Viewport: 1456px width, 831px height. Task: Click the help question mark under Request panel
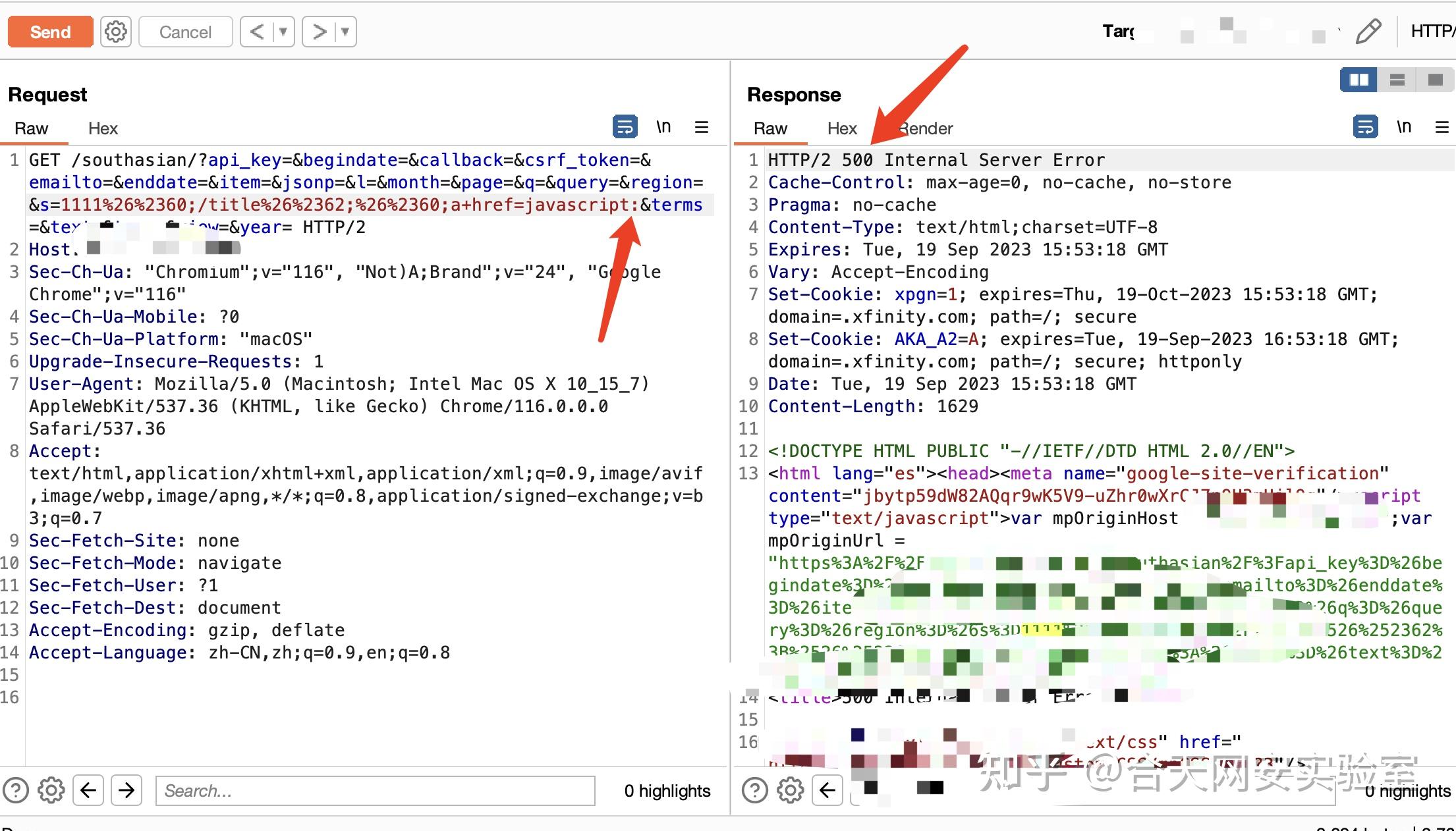point(14,790)
